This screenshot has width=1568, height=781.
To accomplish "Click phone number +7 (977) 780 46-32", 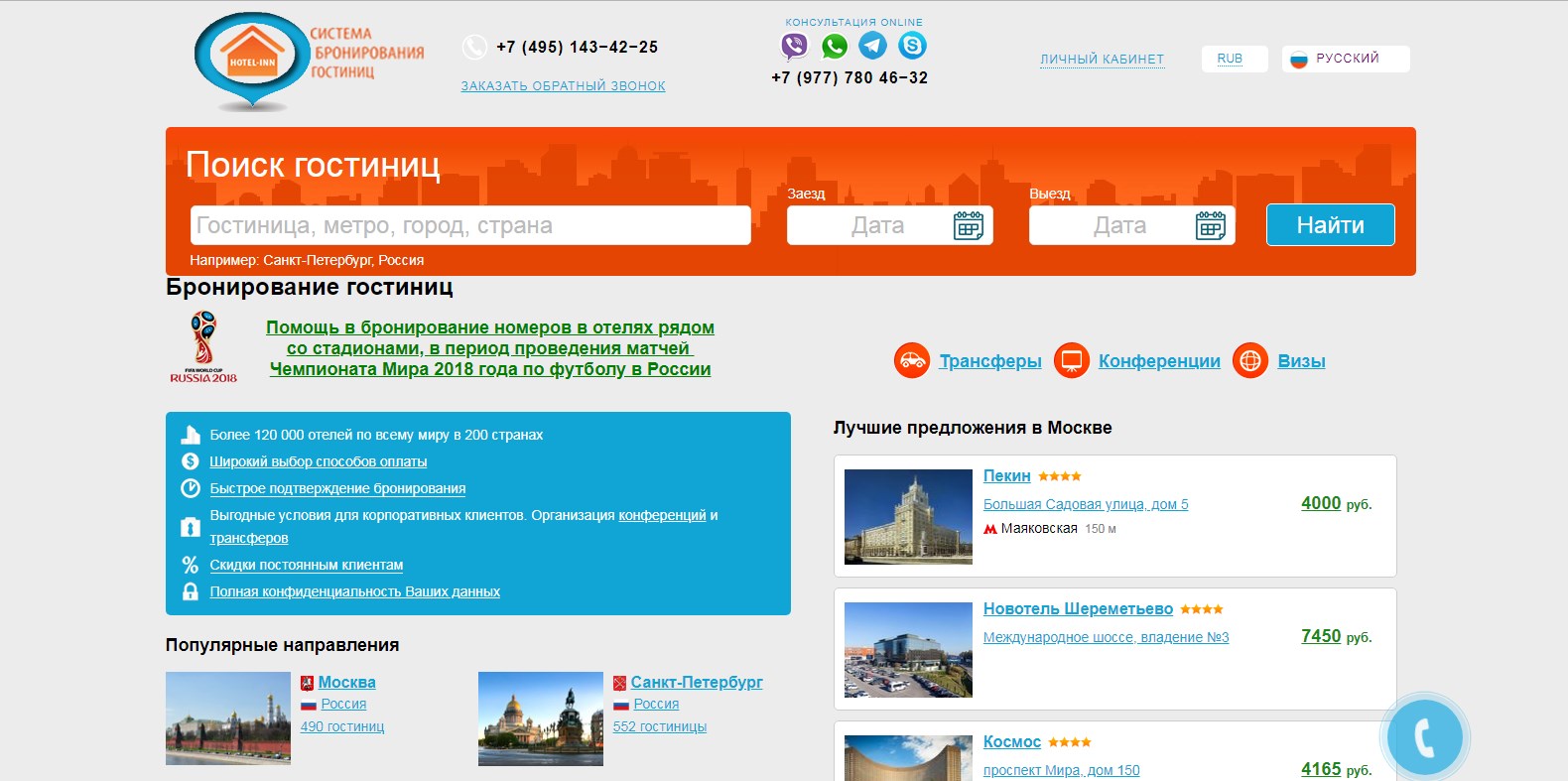I will pos(849,77).
